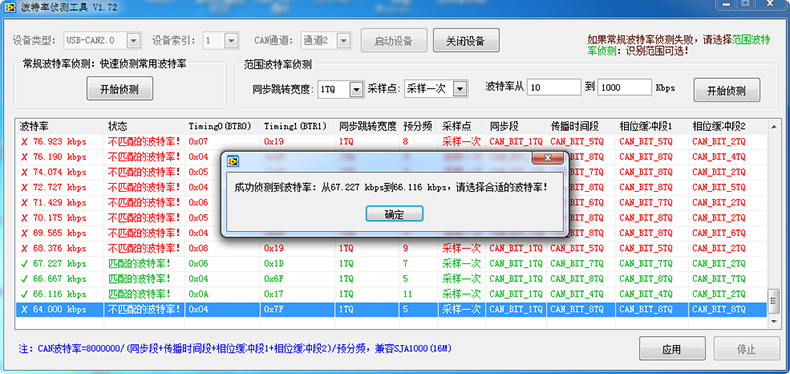The image size is (790, 374).
Task: Select the 76.923 kbps row
Action: [x=391, y=142]
